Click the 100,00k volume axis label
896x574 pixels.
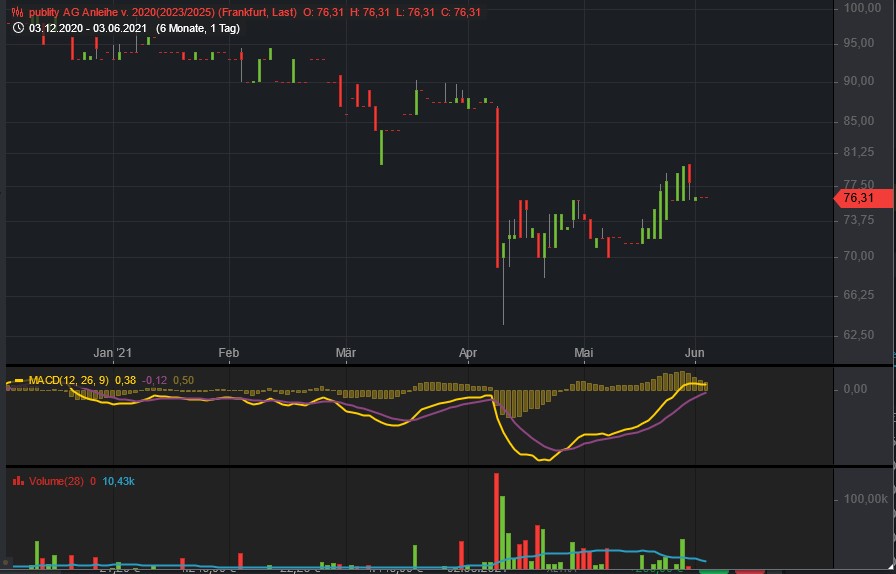click(x=866, y=500)
